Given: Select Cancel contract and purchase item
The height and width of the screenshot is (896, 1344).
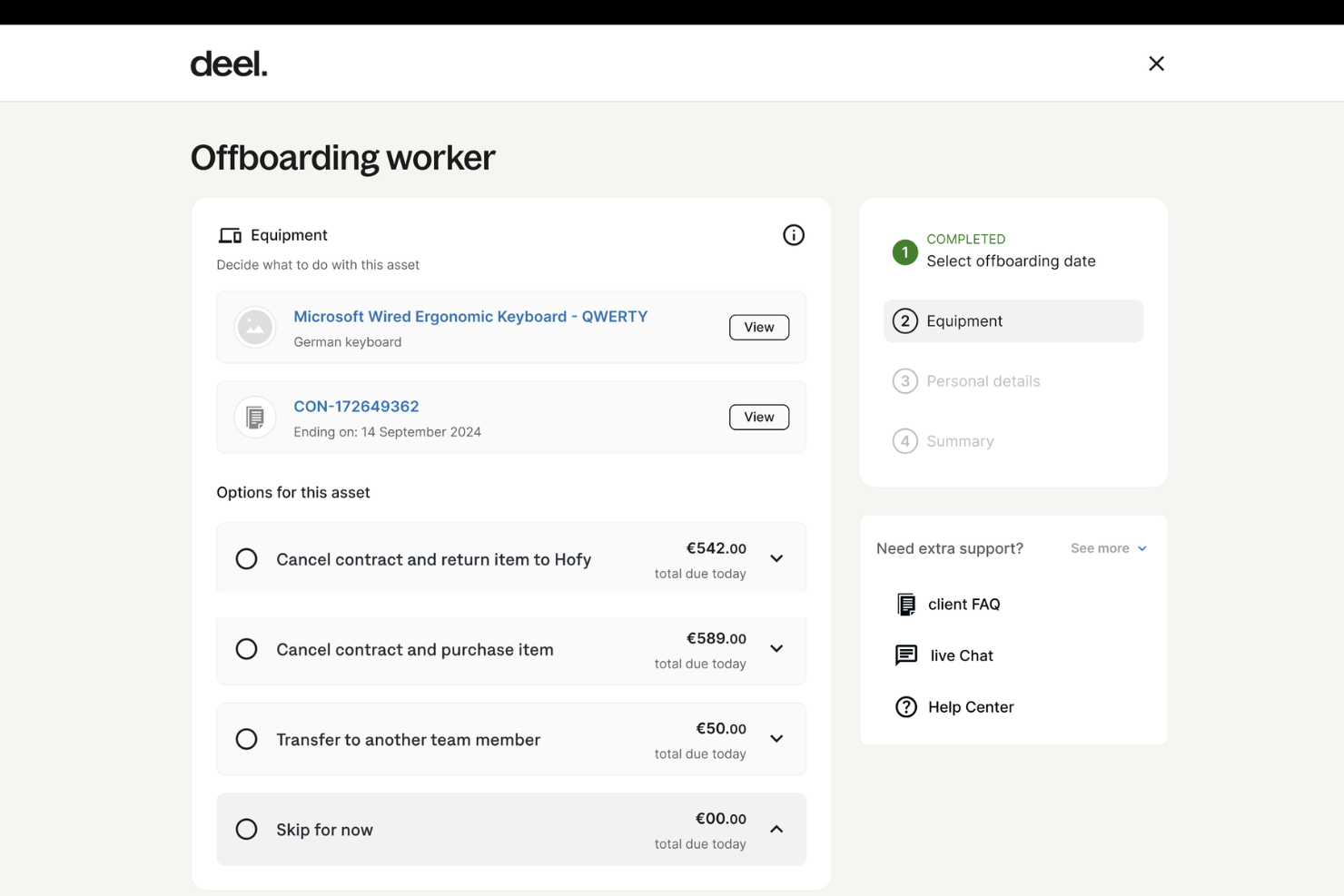Looking at the screenshot, I should pos(246,648).
